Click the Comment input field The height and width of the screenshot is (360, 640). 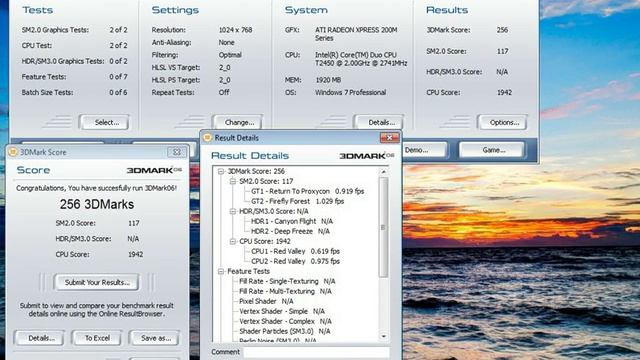point(317,352)
